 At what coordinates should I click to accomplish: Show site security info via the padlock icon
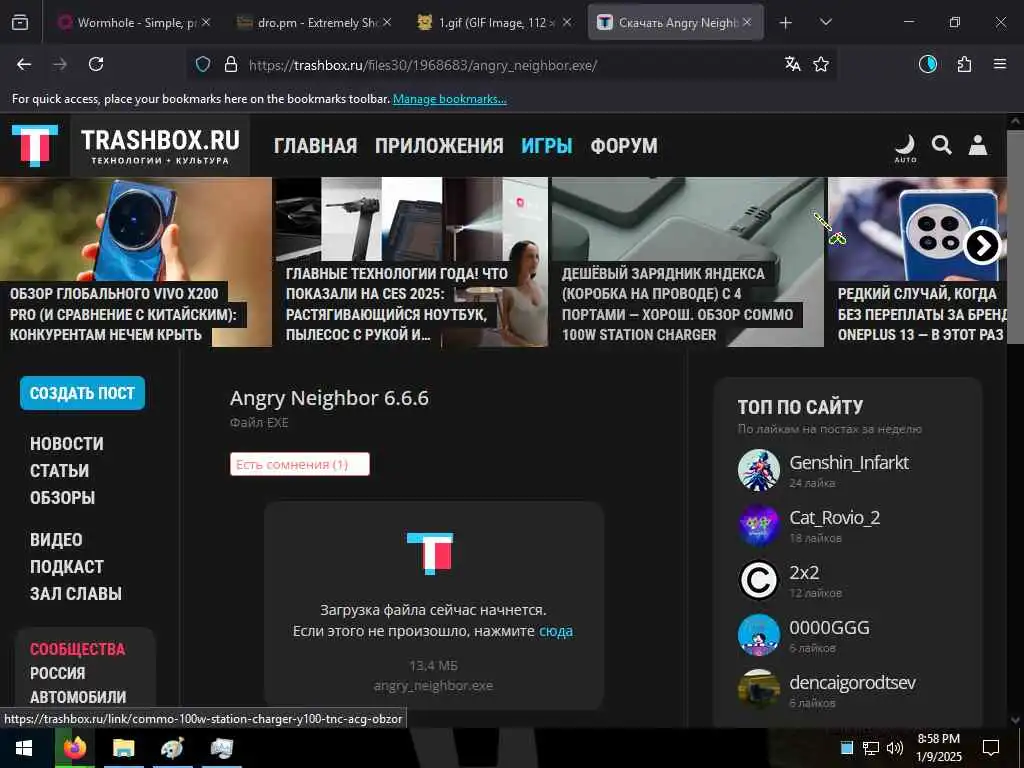231,64
